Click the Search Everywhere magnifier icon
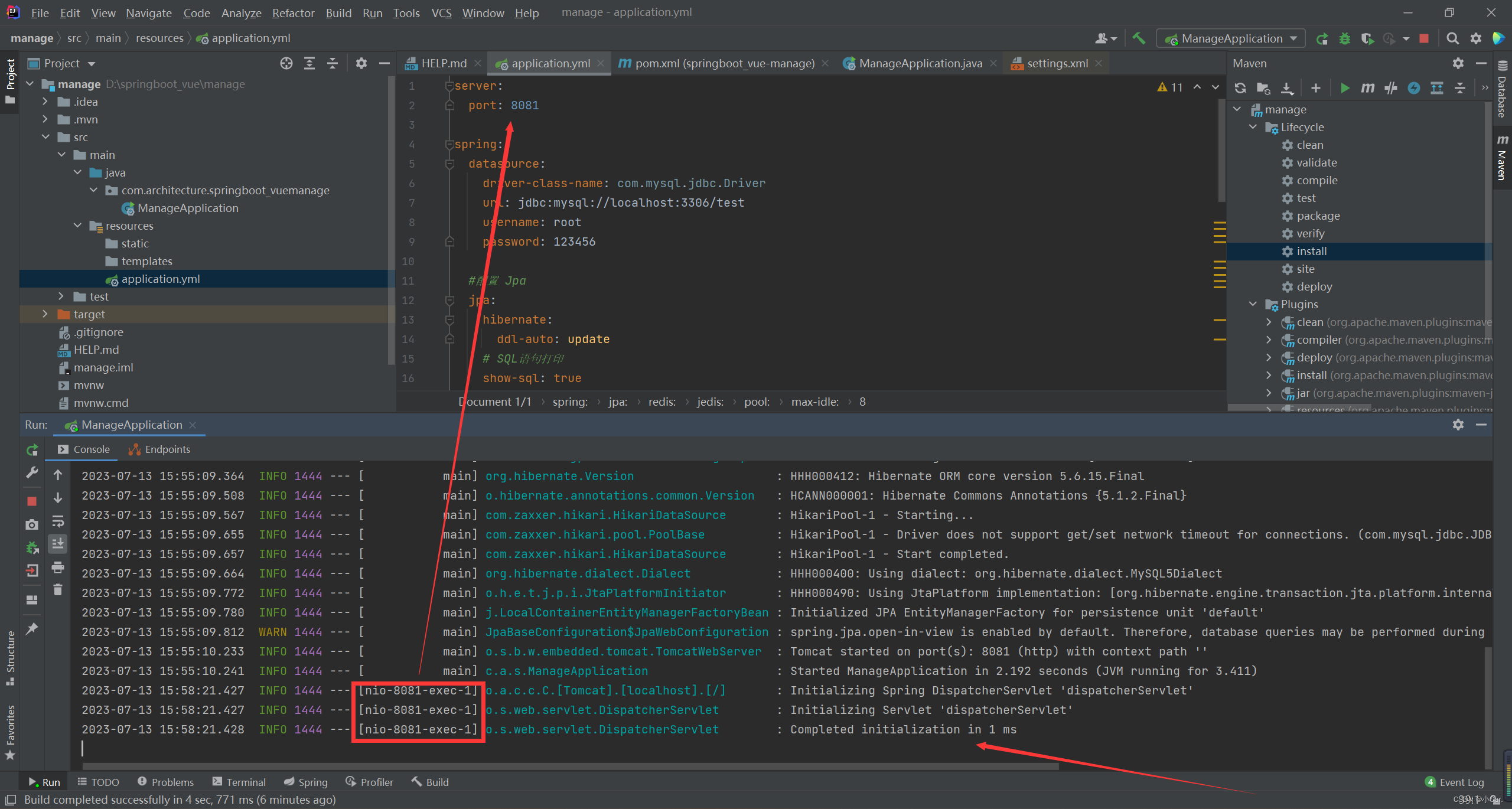 tap(1452, 38)
